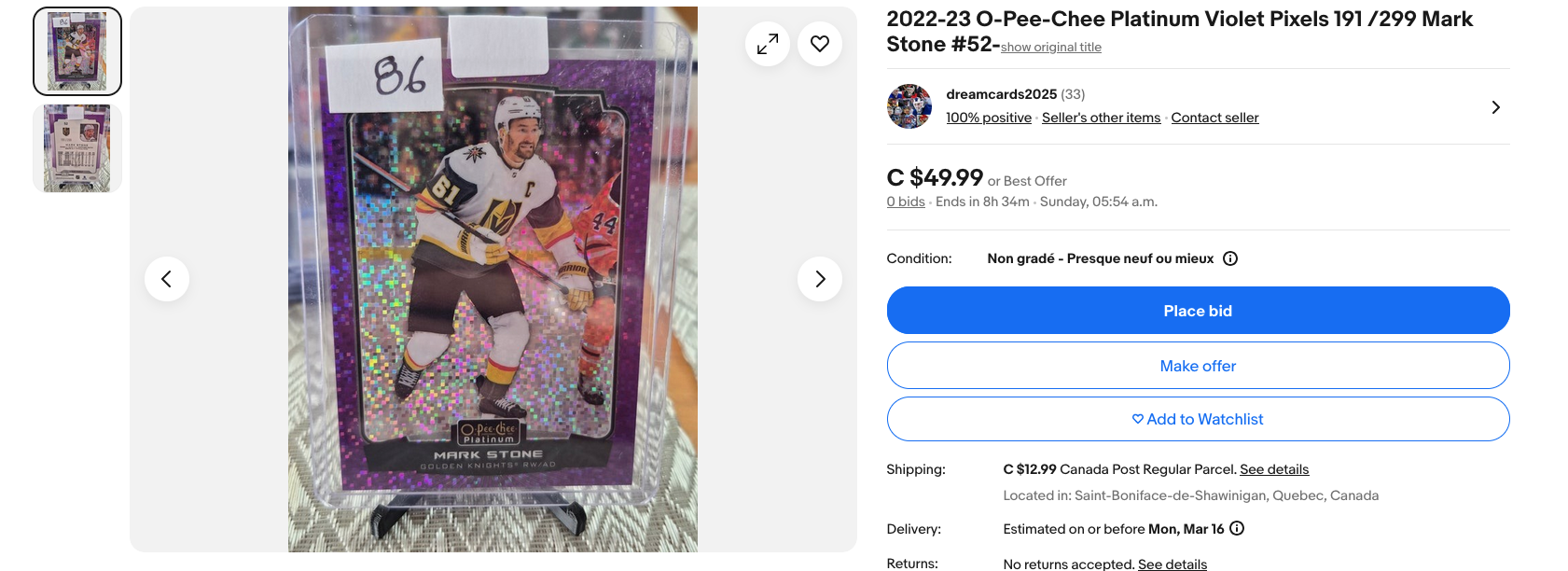The height and width of the screenshot is (571, 1568).
Task: Place a bid on the card
Action: pos(1198,311)
